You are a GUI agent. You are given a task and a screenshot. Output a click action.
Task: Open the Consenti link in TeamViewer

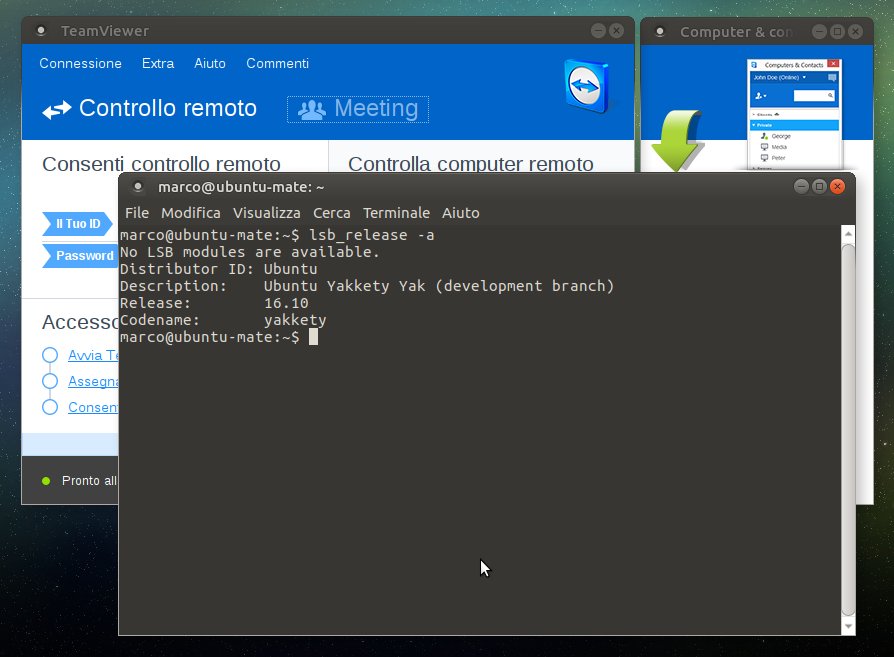click(94, 407)
